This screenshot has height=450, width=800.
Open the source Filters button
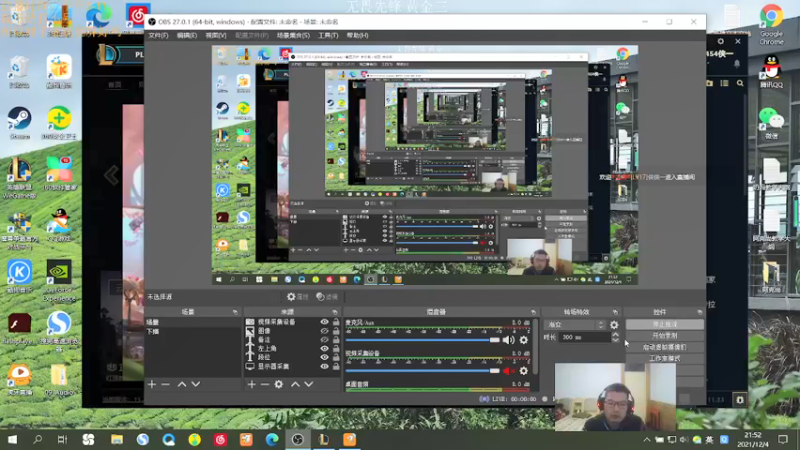(x=327, y=296)
